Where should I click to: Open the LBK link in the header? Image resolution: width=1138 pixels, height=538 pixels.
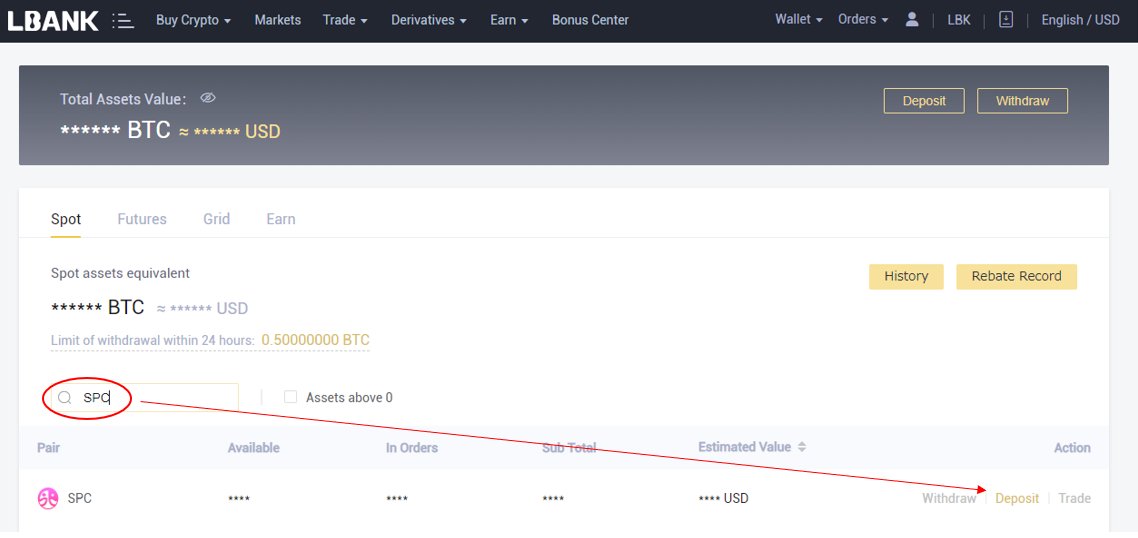coord(959,20)
